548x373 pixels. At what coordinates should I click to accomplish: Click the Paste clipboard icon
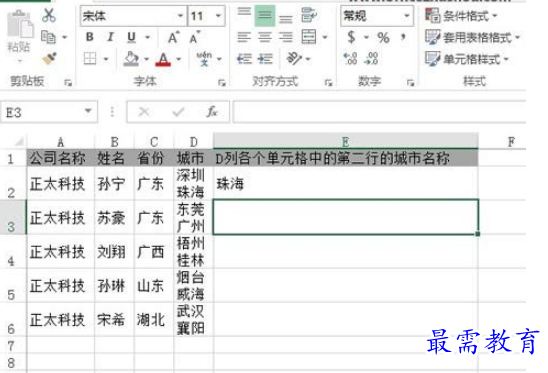pos(20,24)
